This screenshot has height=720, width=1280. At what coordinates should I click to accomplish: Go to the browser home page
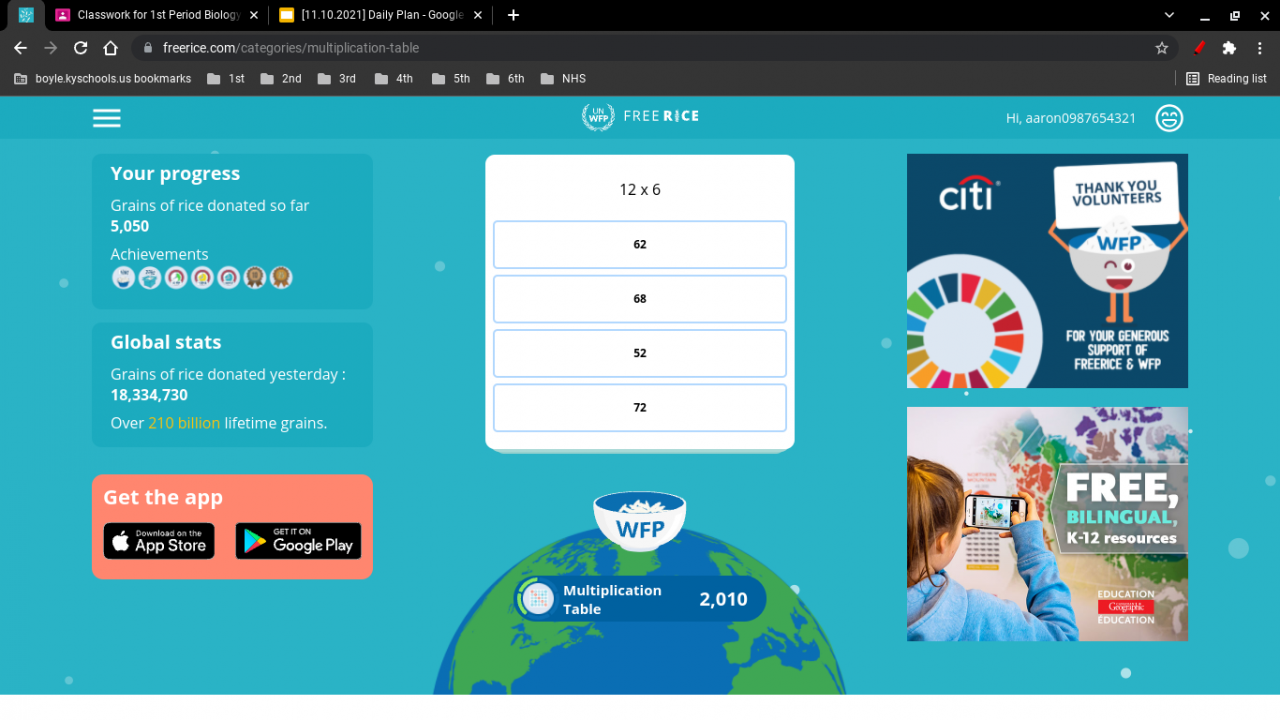[111, 48]
